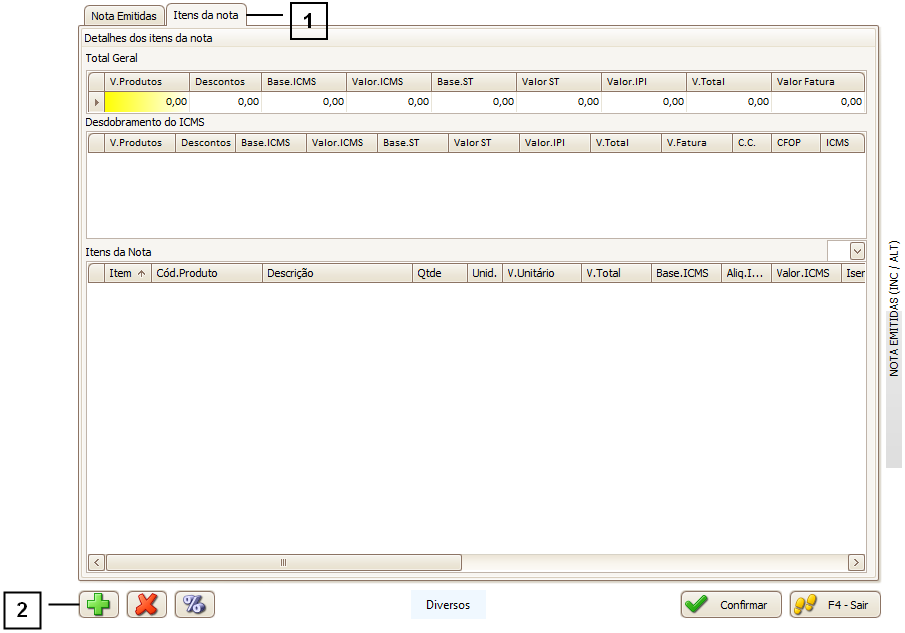Click the yellow V.Produtos value cell
Image resolution: width=905 pixels, height=633 pixels.
[x=147, y=101]
